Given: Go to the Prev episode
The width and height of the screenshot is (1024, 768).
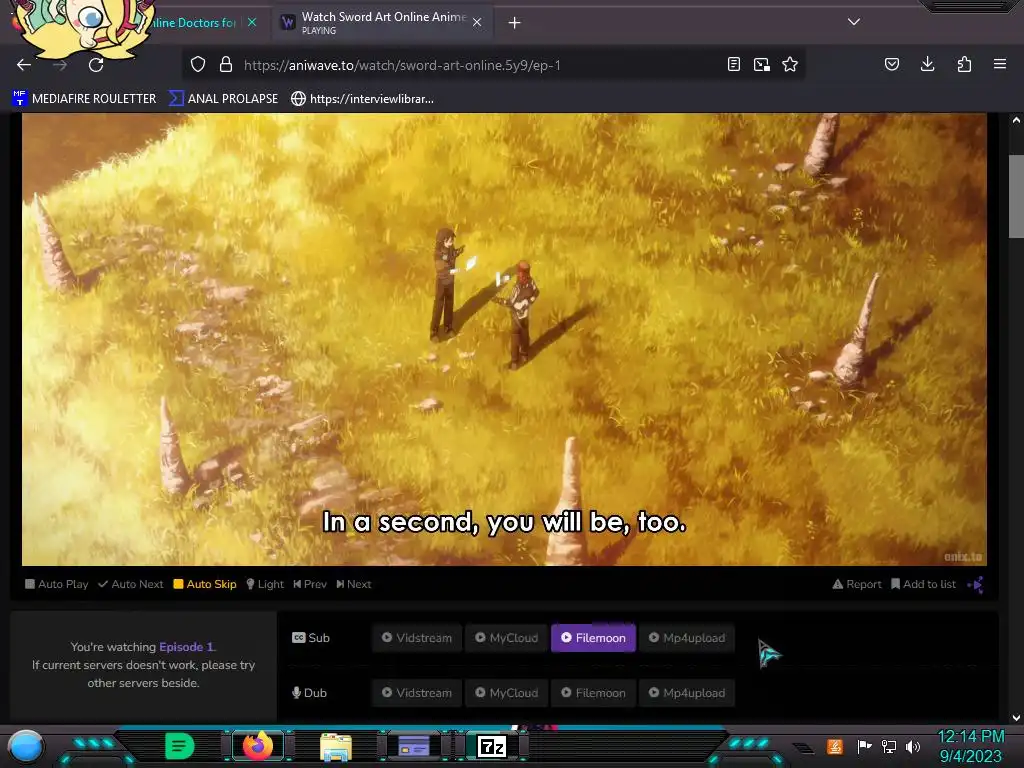Looking at the screenshot, I should (310, 584).
